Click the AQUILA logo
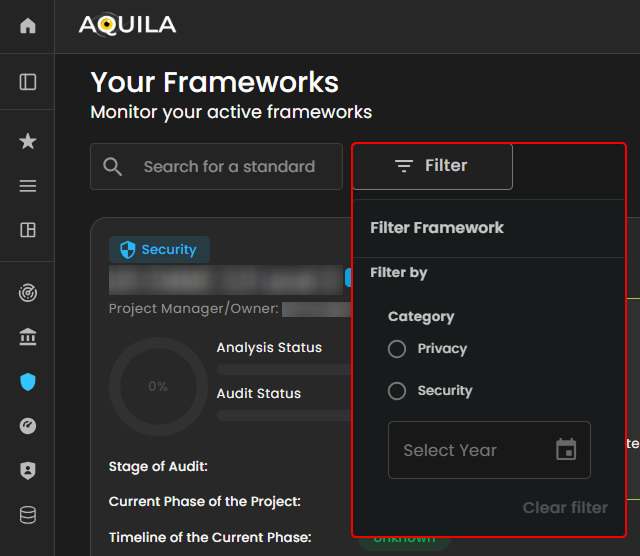 (128, 25)
